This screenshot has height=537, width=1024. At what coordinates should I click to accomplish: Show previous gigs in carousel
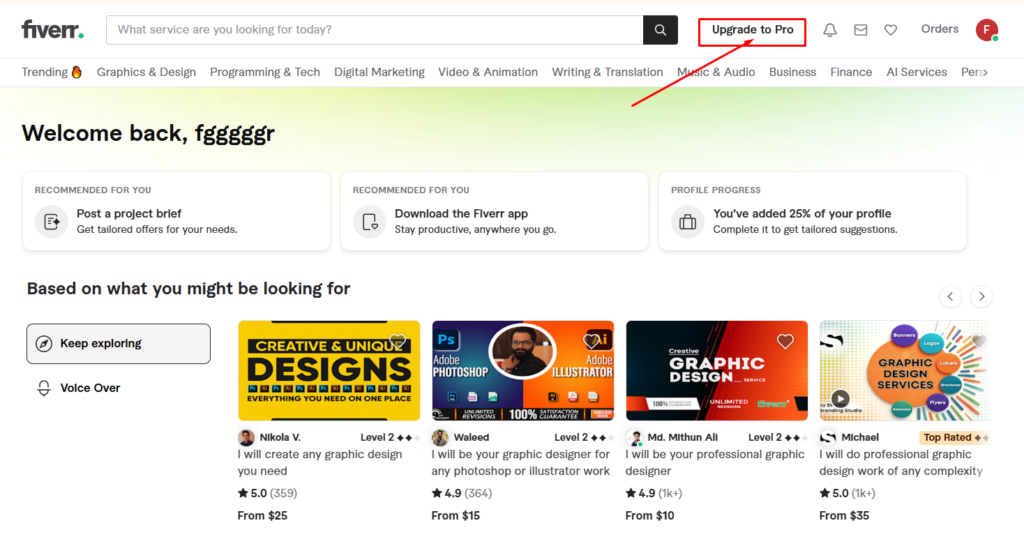(950, 297)
